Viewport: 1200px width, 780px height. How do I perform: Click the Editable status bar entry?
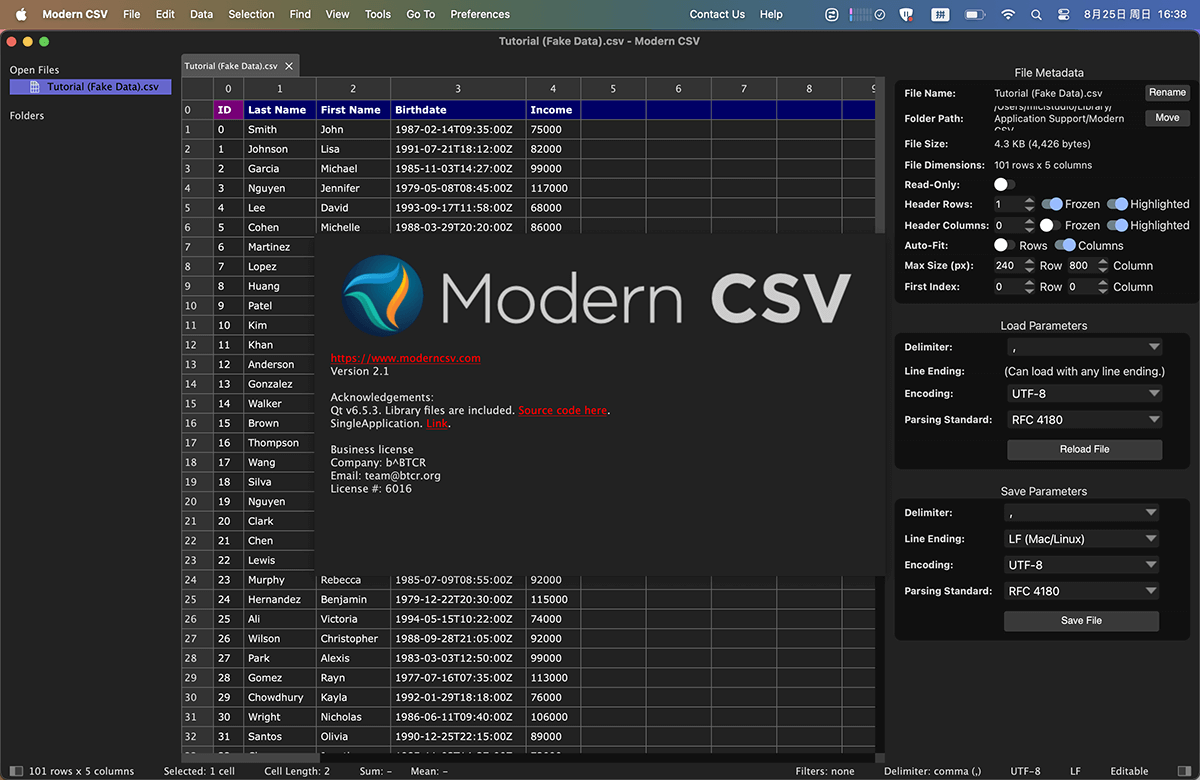(x=1129, y=771)
